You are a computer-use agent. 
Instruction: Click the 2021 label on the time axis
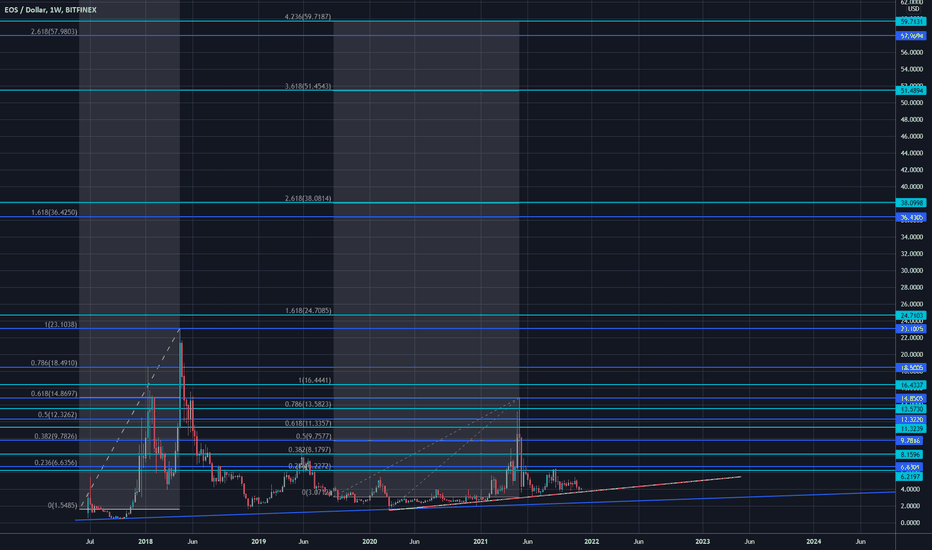pos(480,542)
